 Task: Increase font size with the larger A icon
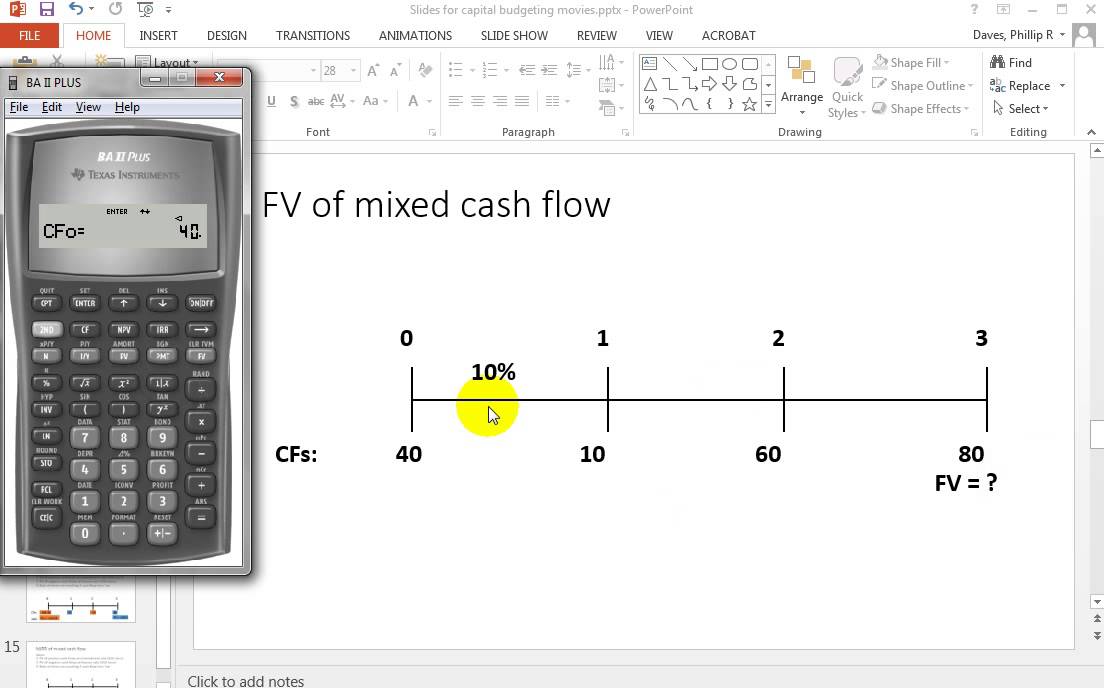click(x=373, y=70)
